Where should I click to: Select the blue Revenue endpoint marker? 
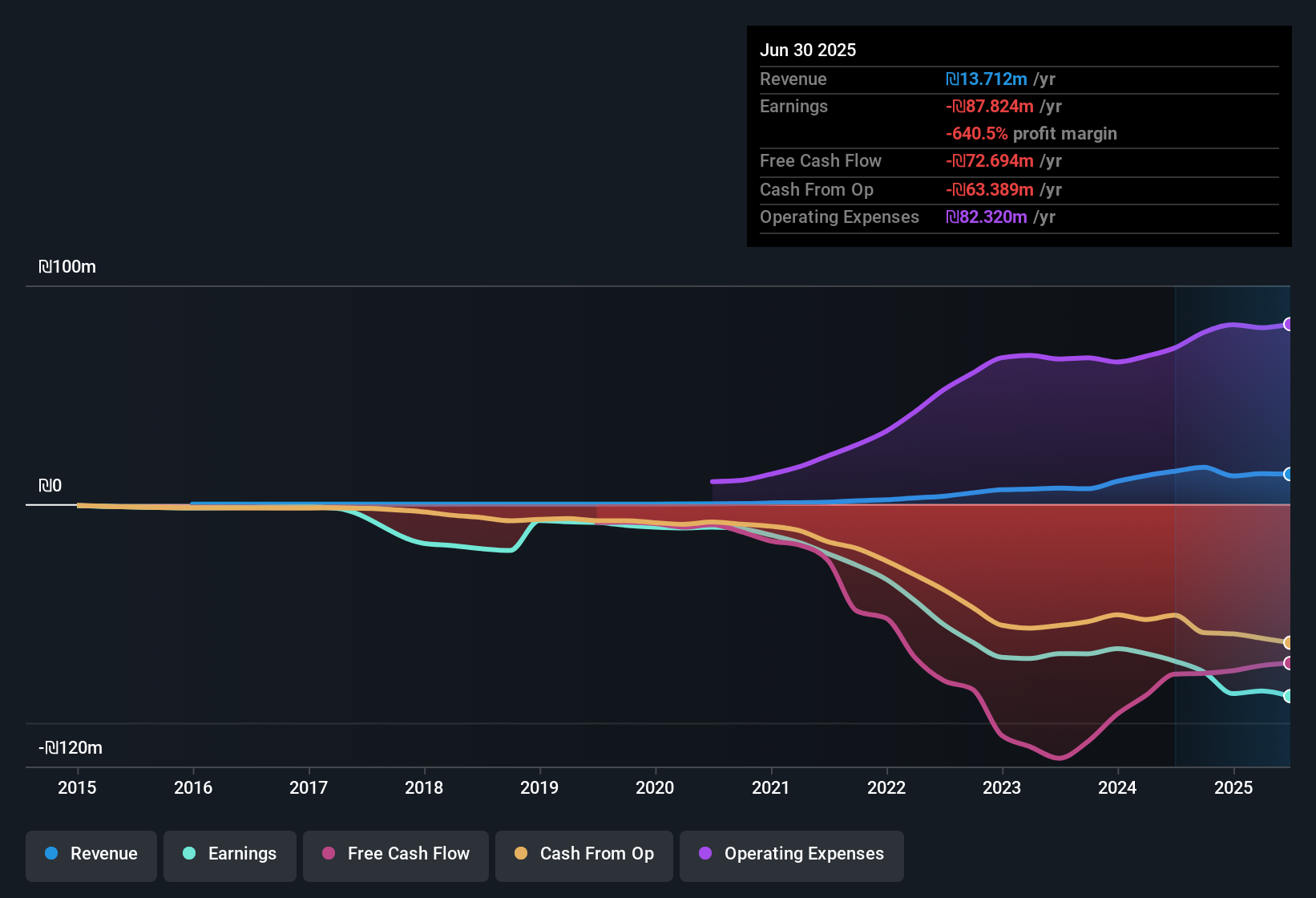pyautogui.click(x=1289, y=474)
